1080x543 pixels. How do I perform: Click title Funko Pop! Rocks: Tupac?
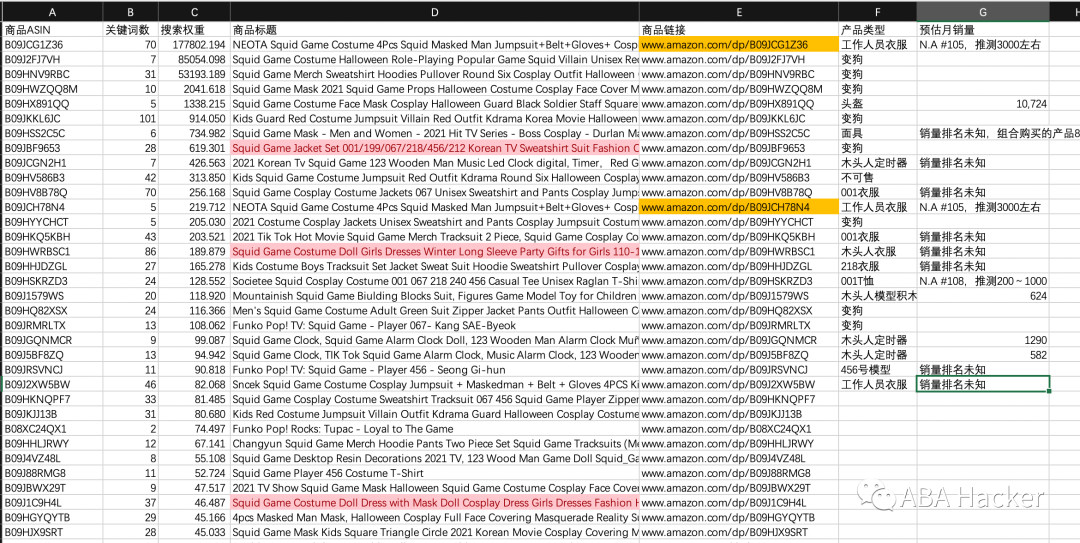435,429
